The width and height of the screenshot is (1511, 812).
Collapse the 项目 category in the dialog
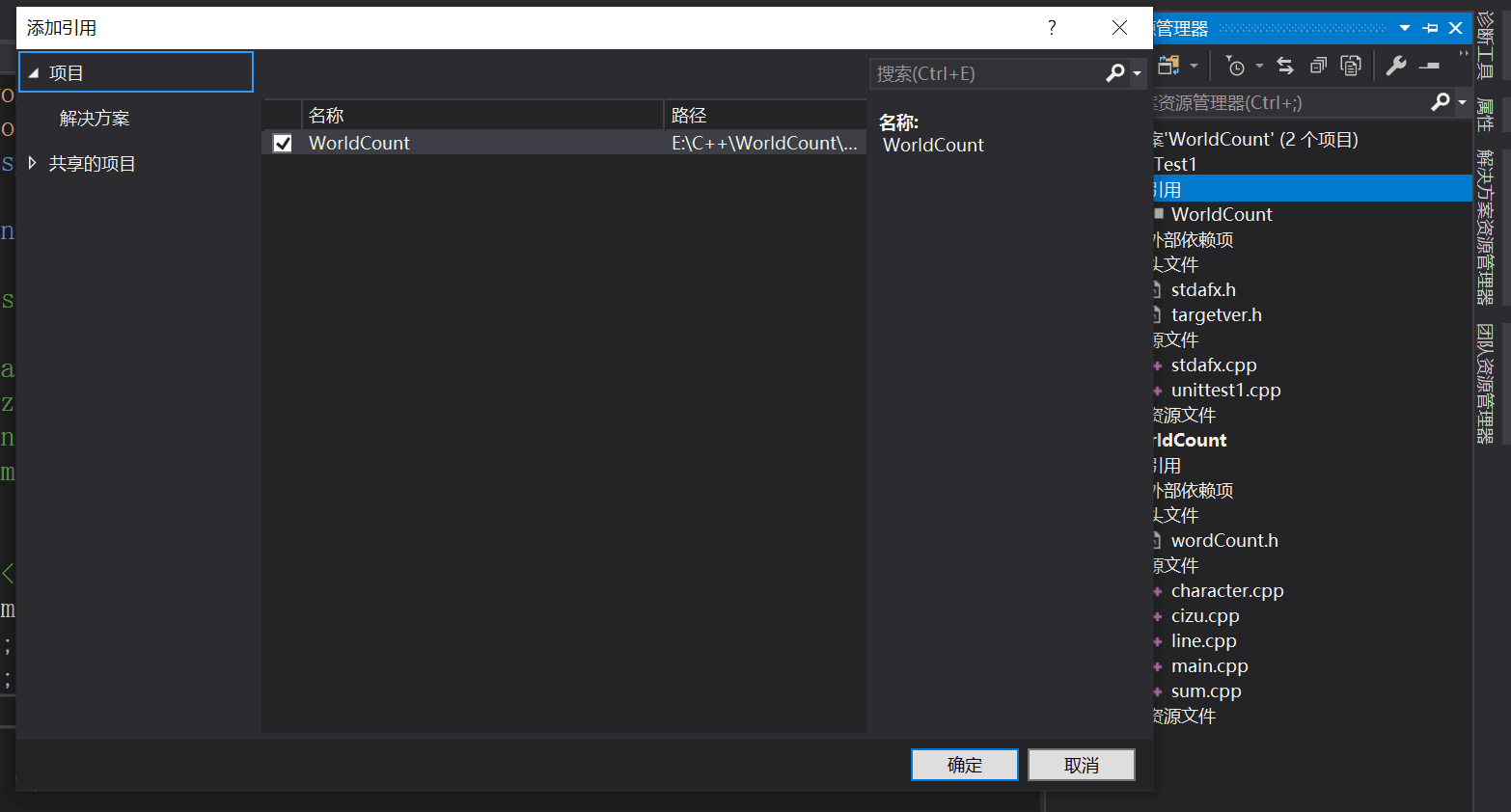tap(34, 73)
